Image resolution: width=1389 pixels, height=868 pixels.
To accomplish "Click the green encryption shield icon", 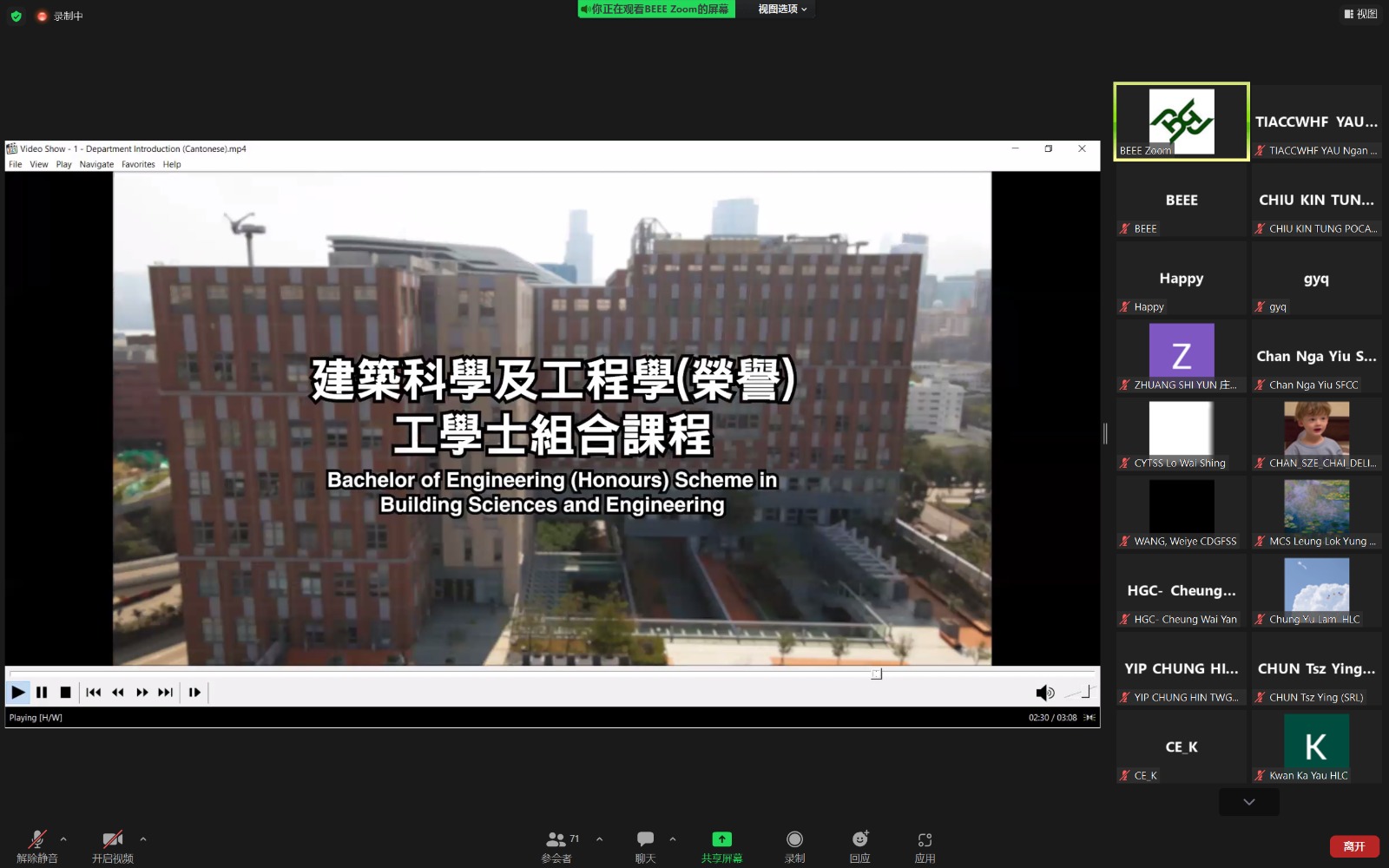I will (x=16, y=16).
